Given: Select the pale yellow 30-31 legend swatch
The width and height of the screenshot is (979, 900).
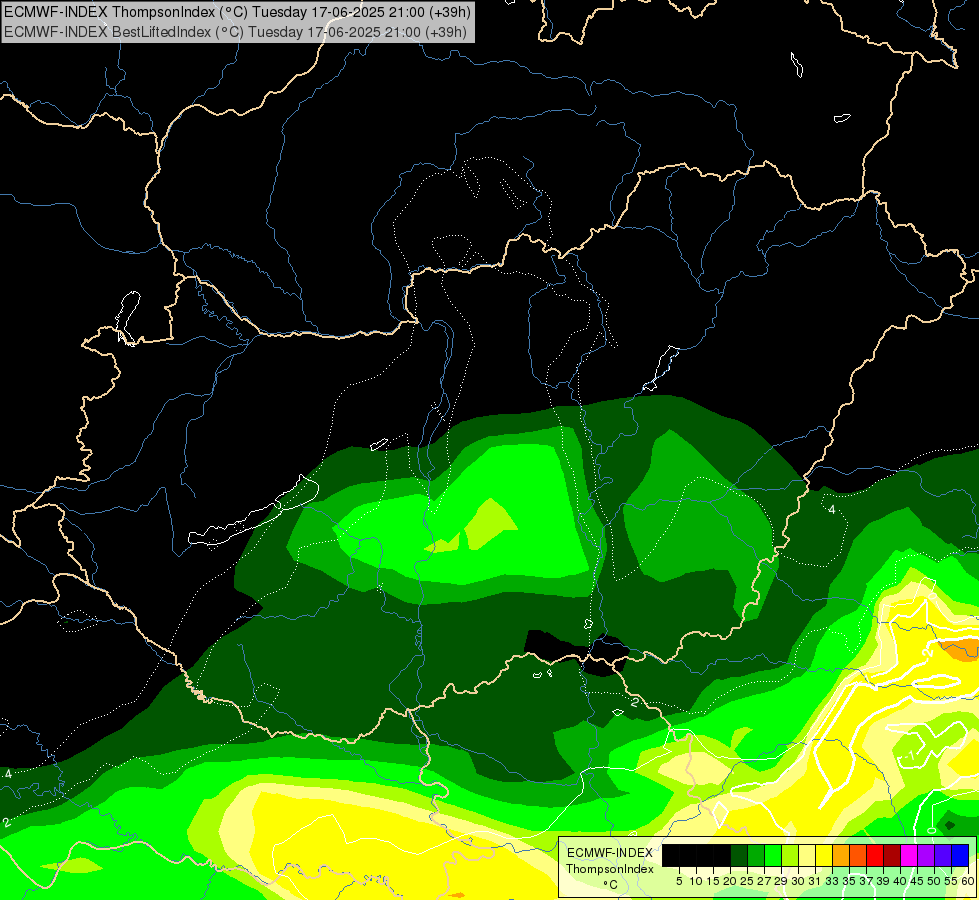Looking at the screenshot, I should click(807, 855).
